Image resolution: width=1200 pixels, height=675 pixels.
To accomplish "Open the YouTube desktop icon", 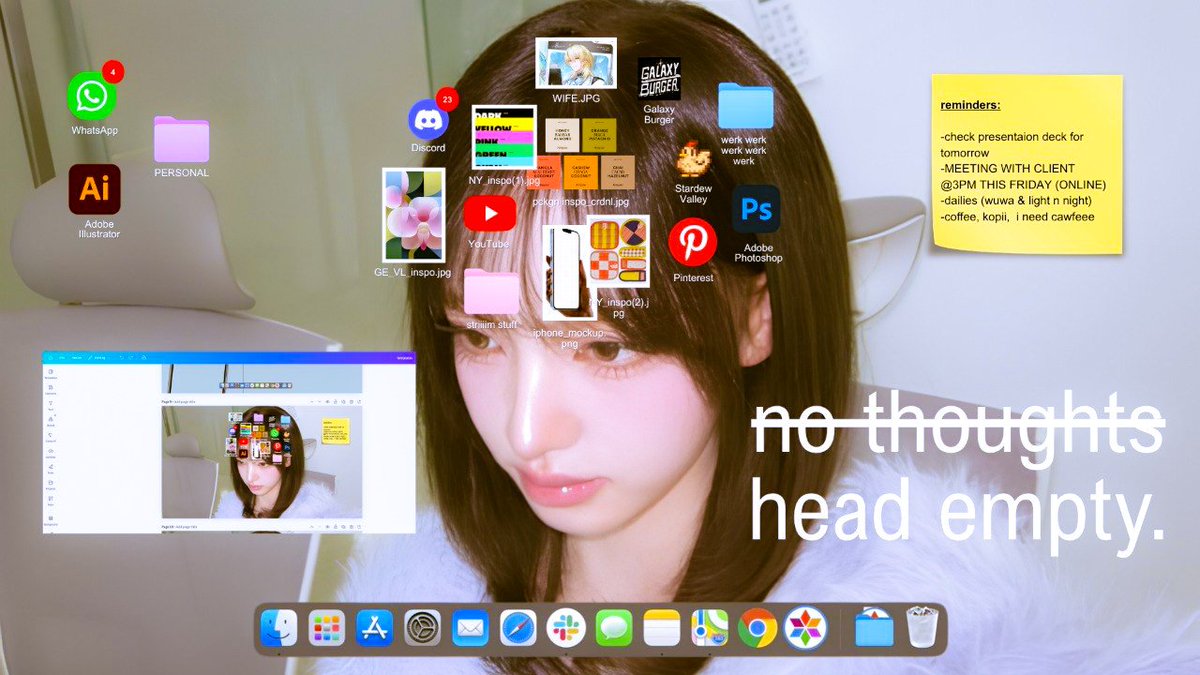I will pyautogui.click(x=490, y=213).
